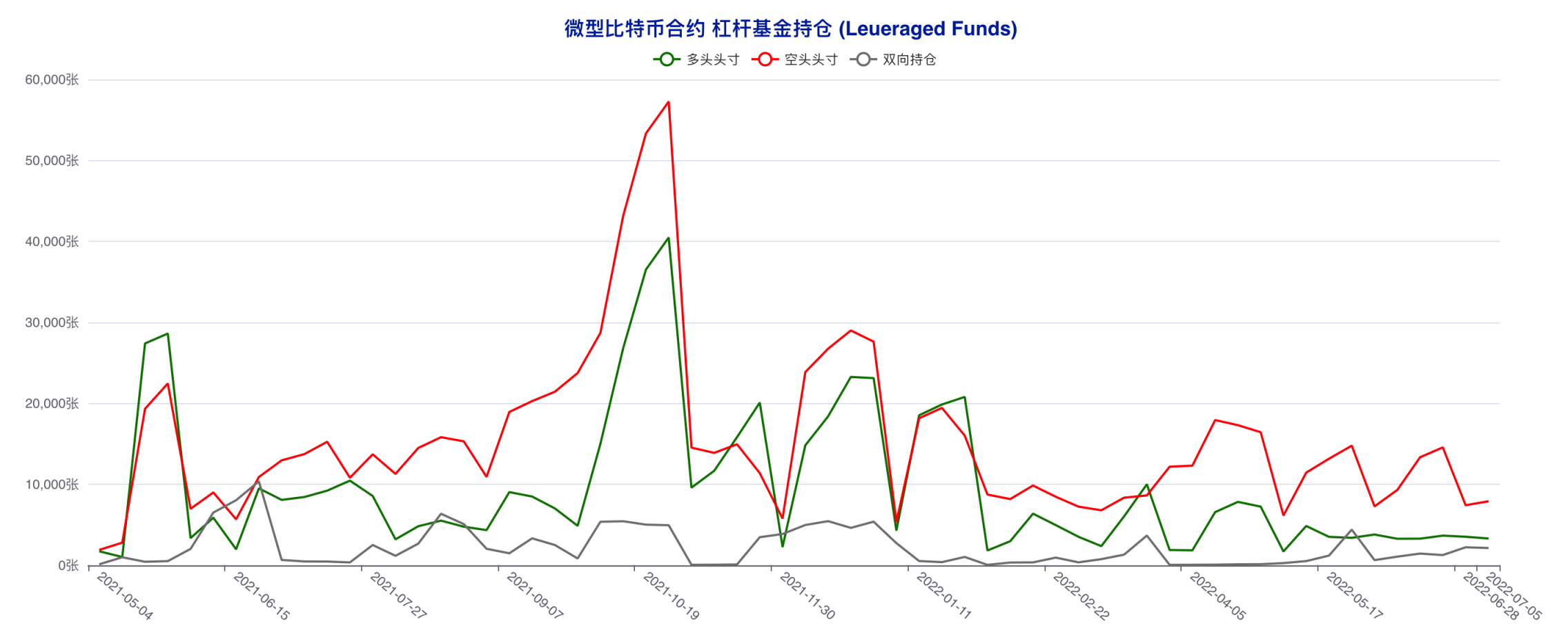The width and height of the screenshot is (1568, 635).
Task: Click the 2021-10-19 date label
Action: point(672,596)
